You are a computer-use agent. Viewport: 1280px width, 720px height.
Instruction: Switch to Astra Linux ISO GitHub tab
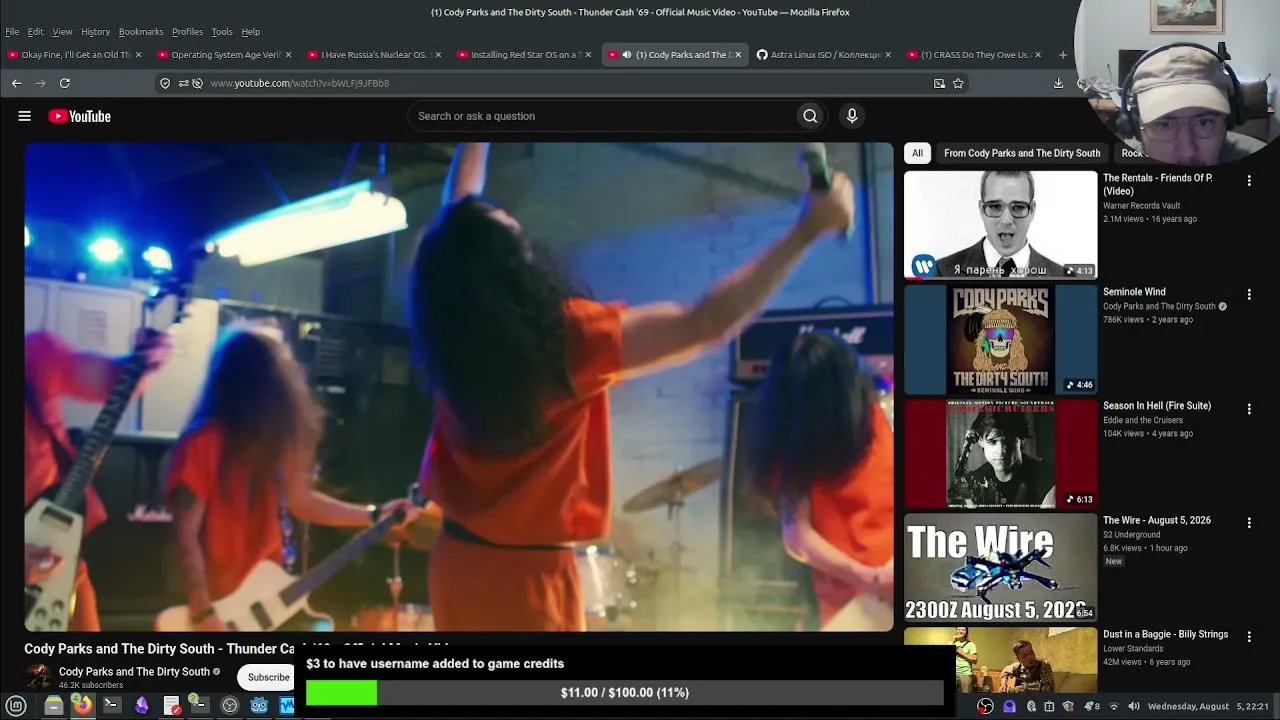tap(825, 55)
